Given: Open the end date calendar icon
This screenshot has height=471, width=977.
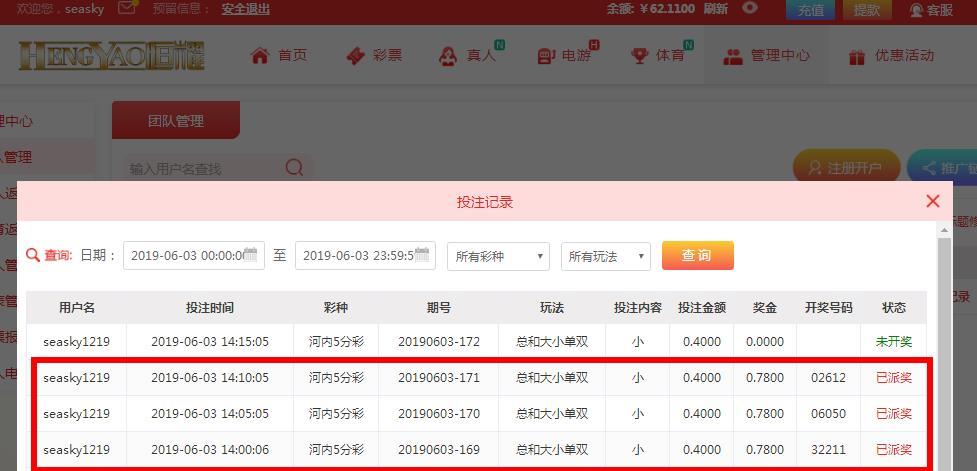Looking at the screenshot, I should (422, 254).
